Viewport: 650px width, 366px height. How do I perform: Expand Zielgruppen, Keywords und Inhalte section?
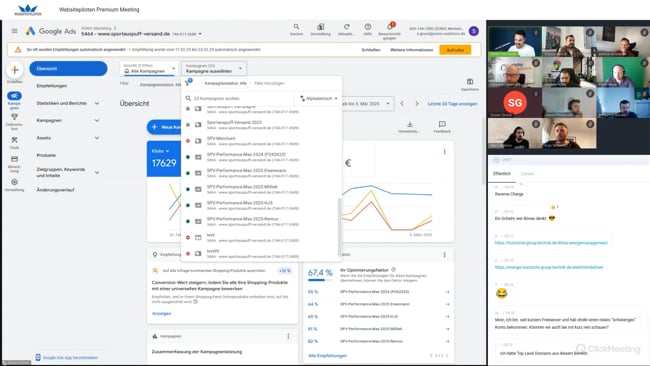(x=97, y=172)
